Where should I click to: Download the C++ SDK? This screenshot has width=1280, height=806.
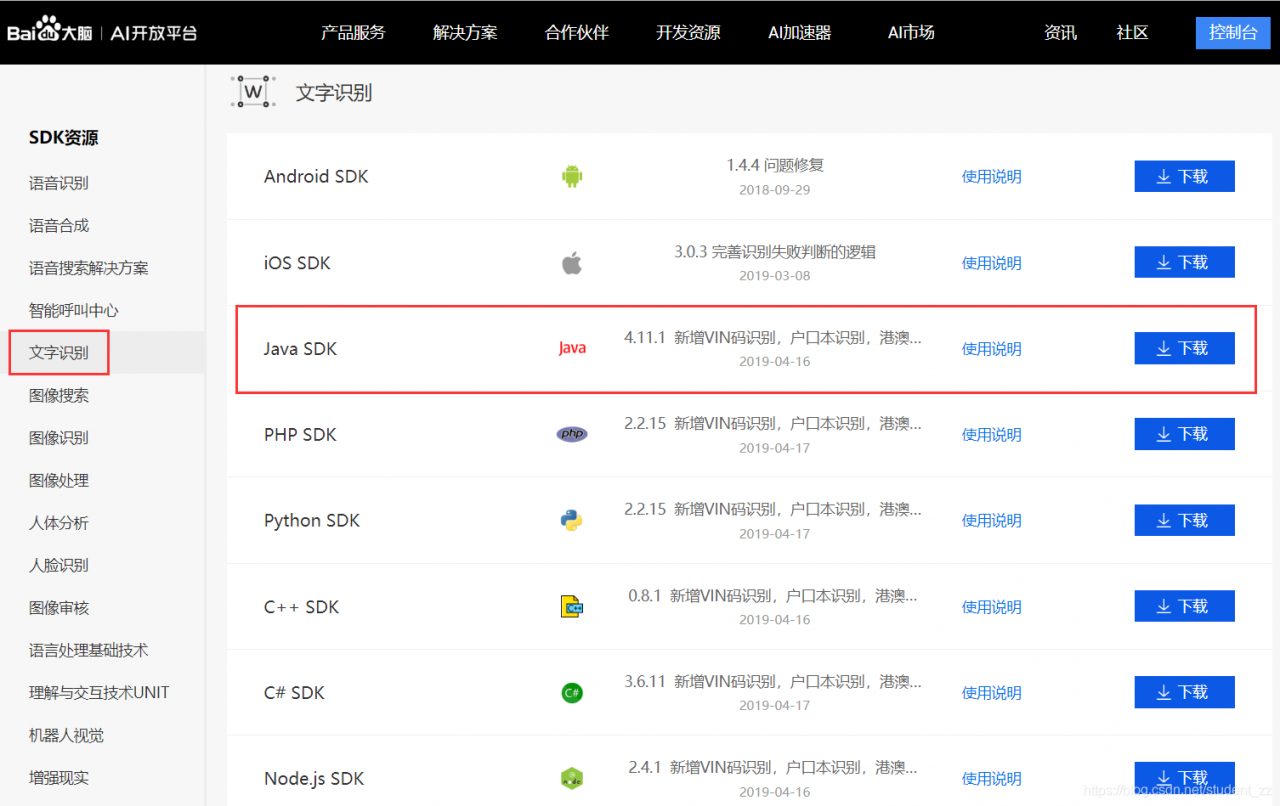[1184, 606]
